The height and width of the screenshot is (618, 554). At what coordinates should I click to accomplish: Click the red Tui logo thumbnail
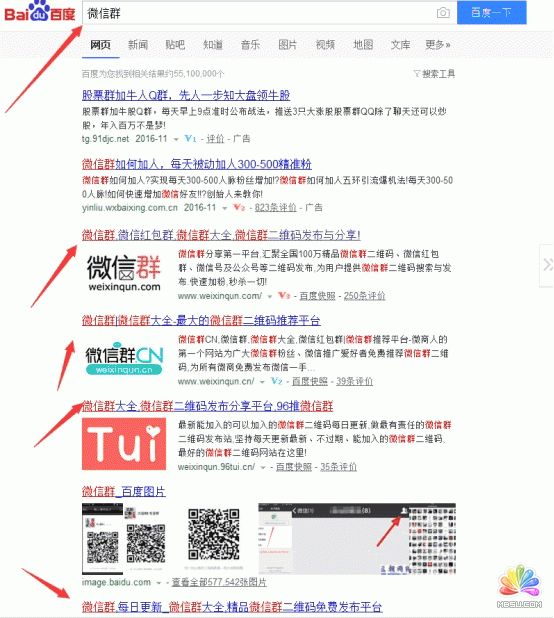click(124, 444)
